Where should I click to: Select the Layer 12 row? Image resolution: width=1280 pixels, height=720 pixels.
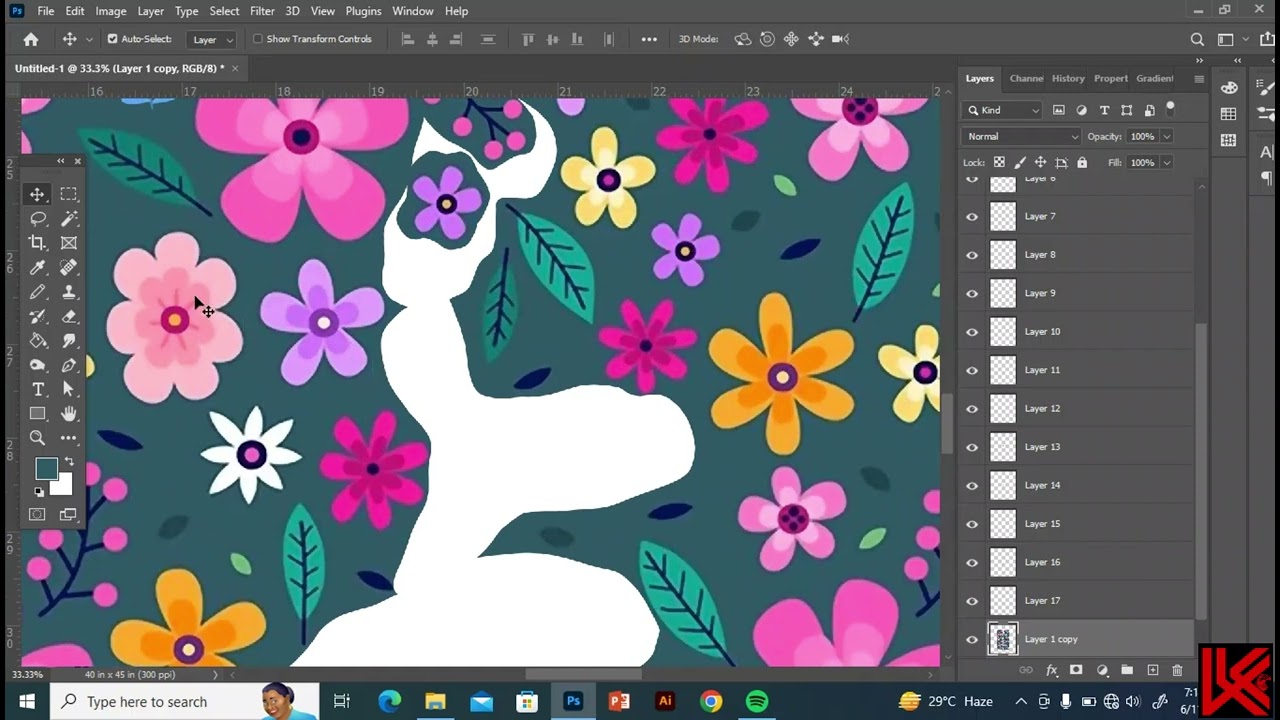pos(1078,409)
